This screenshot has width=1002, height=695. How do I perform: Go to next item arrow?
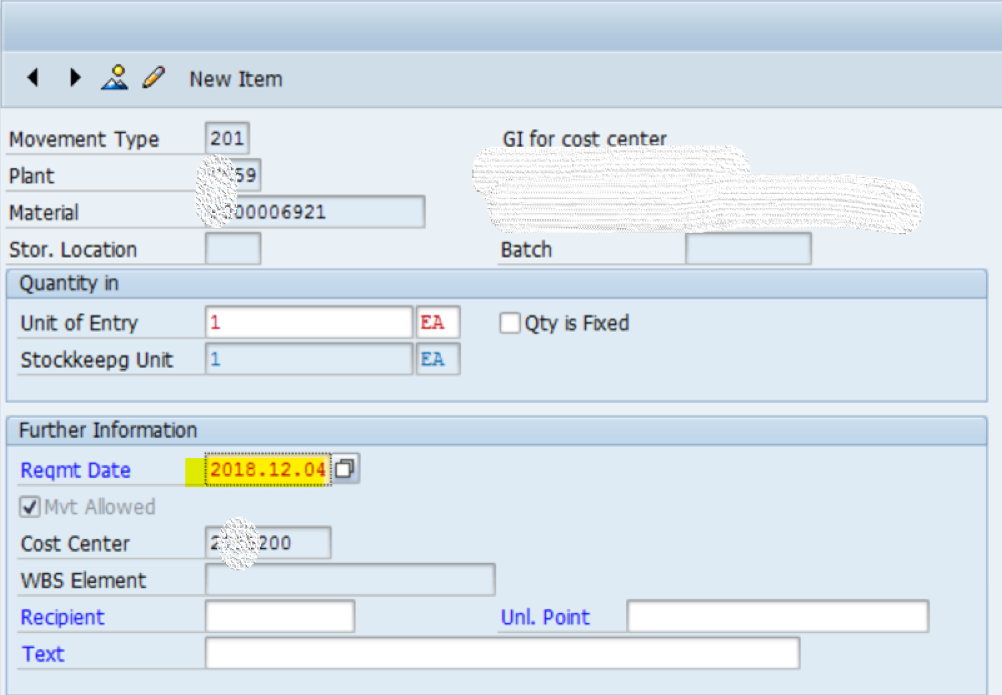(x=75, y=78)
